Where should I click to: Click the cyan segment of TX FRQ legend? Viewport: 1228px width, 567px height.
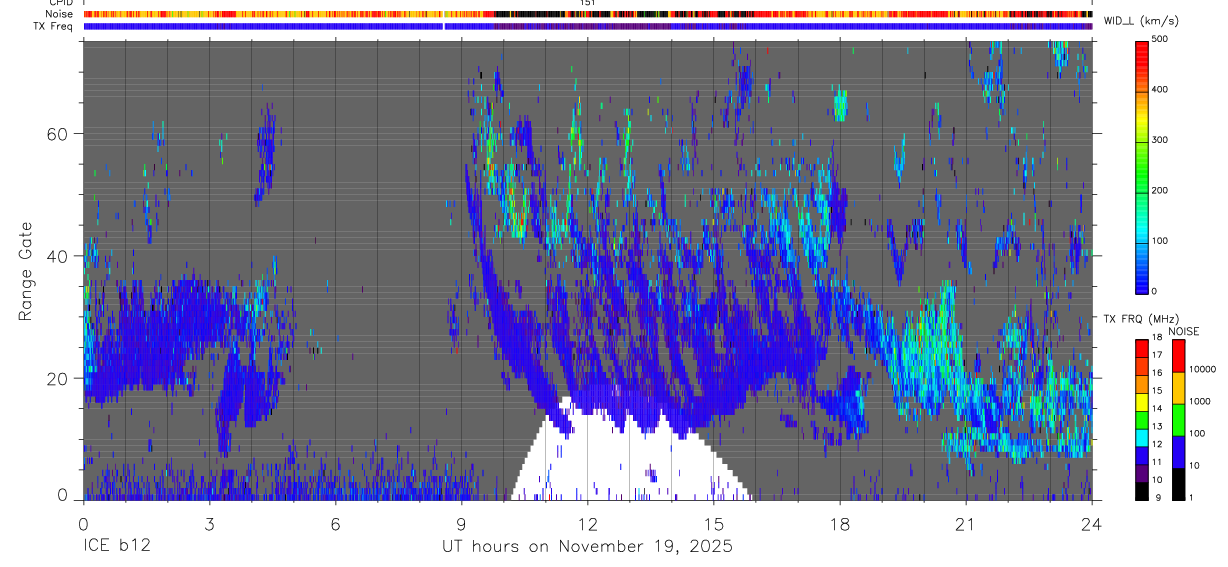1142,437
